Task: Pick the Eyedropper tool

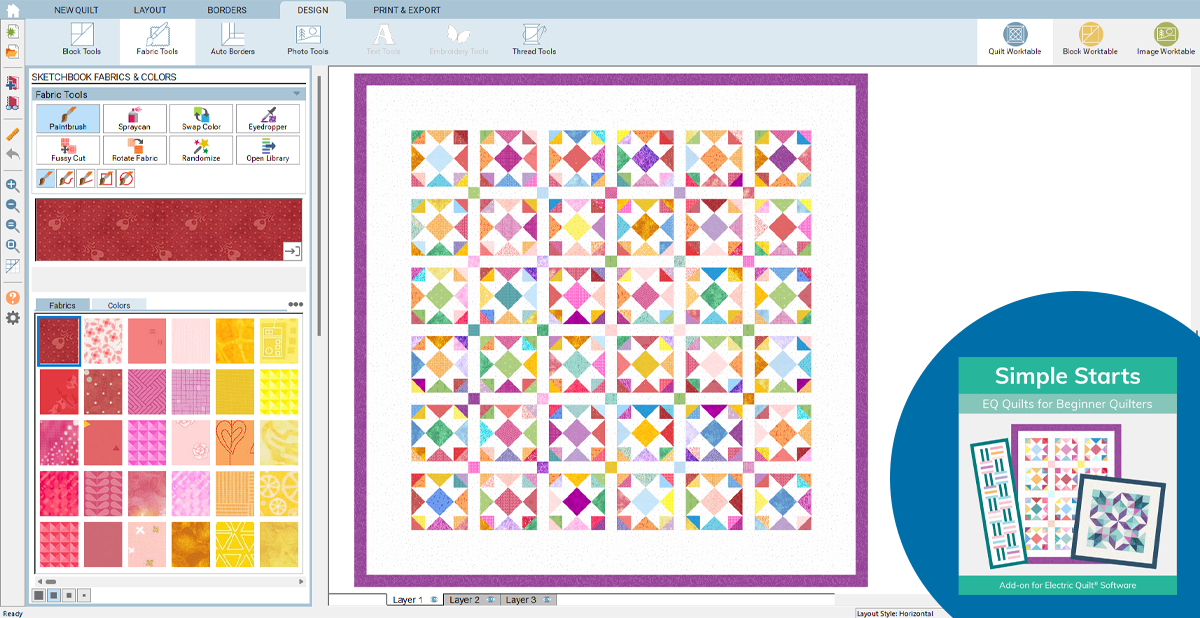Action: click(x=268, y=118)
